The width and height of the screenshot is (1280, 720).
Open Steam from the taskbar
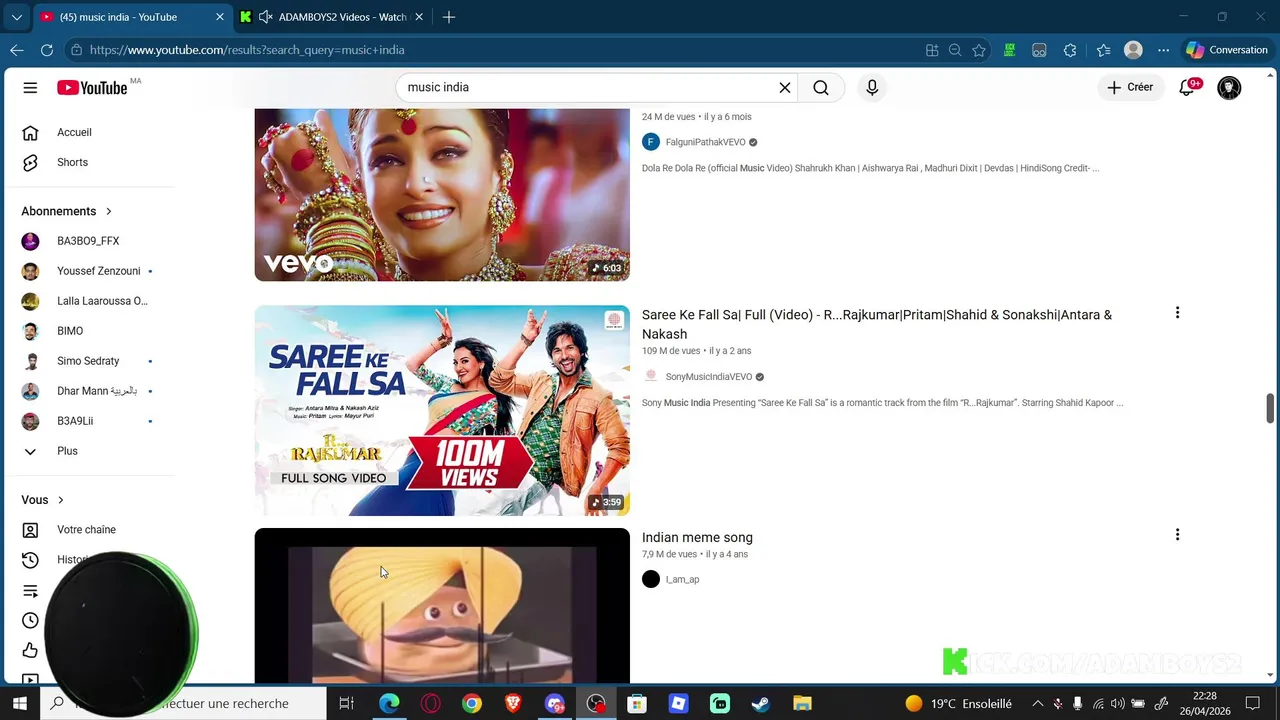click(x=760, y=704)
